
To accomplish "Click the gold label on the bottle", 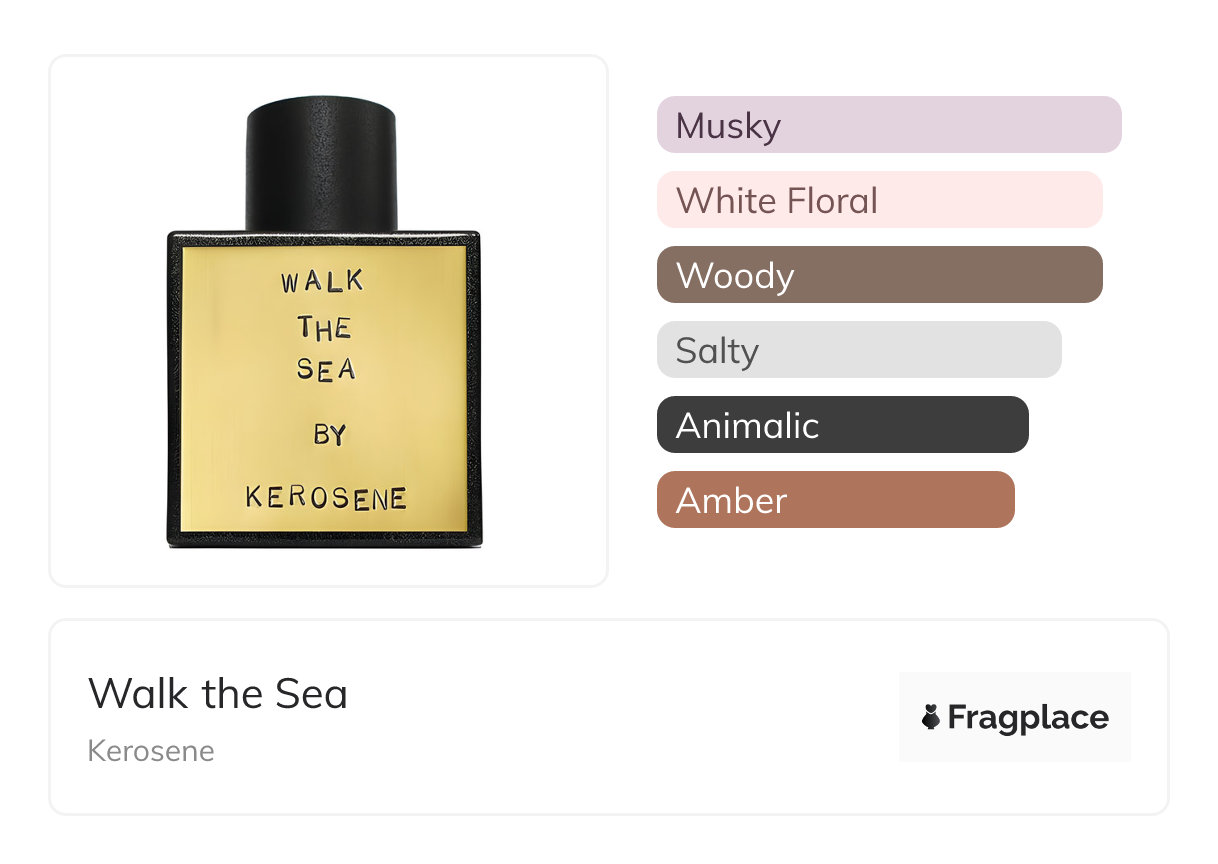I will click(324, 389).
